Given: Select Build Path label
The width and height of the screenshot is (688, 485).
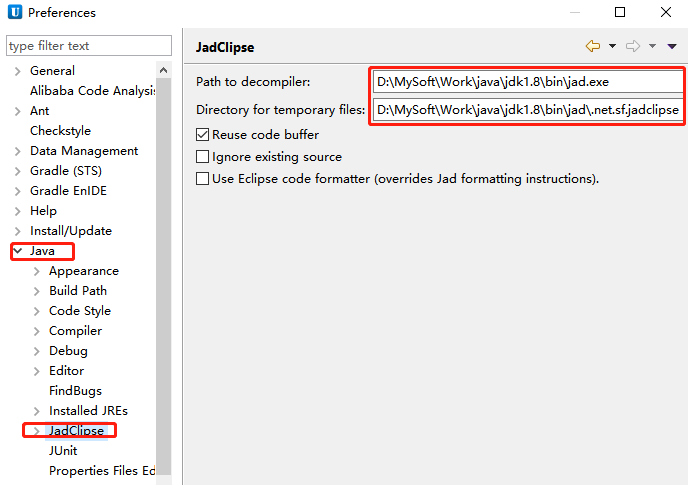Looking at the screenshot, I should click(78, 291).
